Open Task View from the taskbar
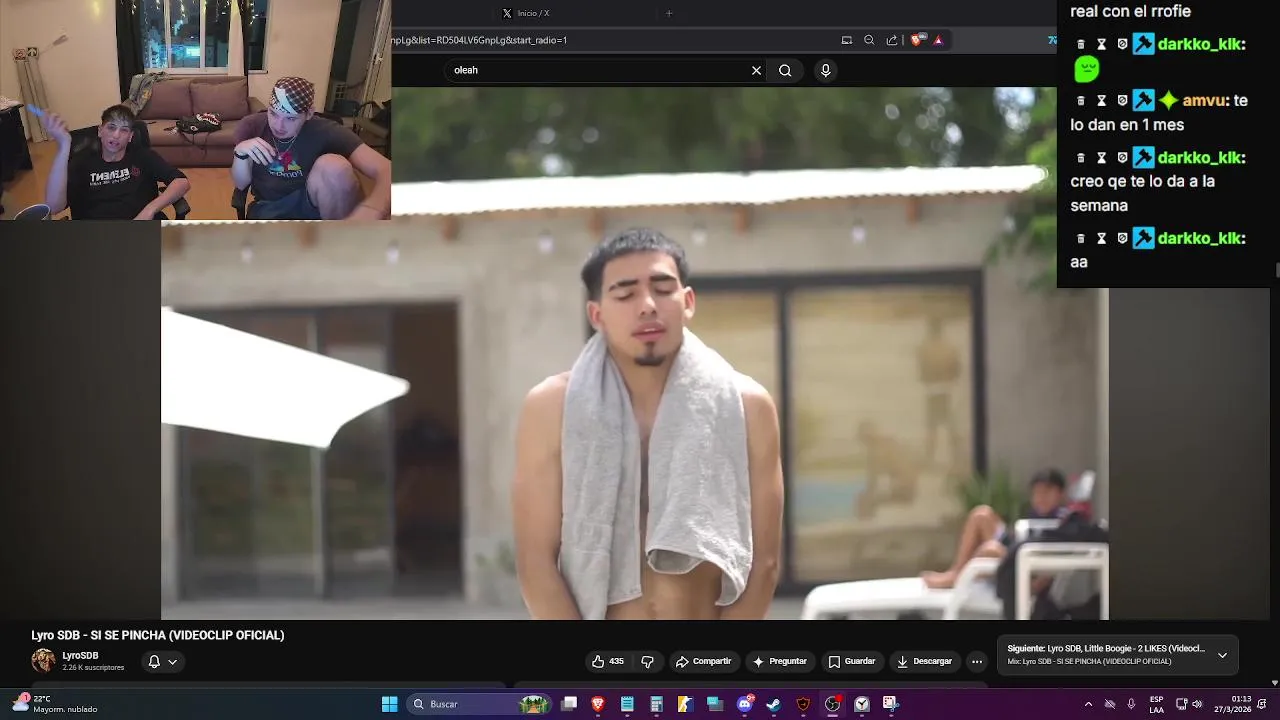Image resolution: width=1280 pixels, height=720 pixels. pyautogui.click(x=569, y=704)
